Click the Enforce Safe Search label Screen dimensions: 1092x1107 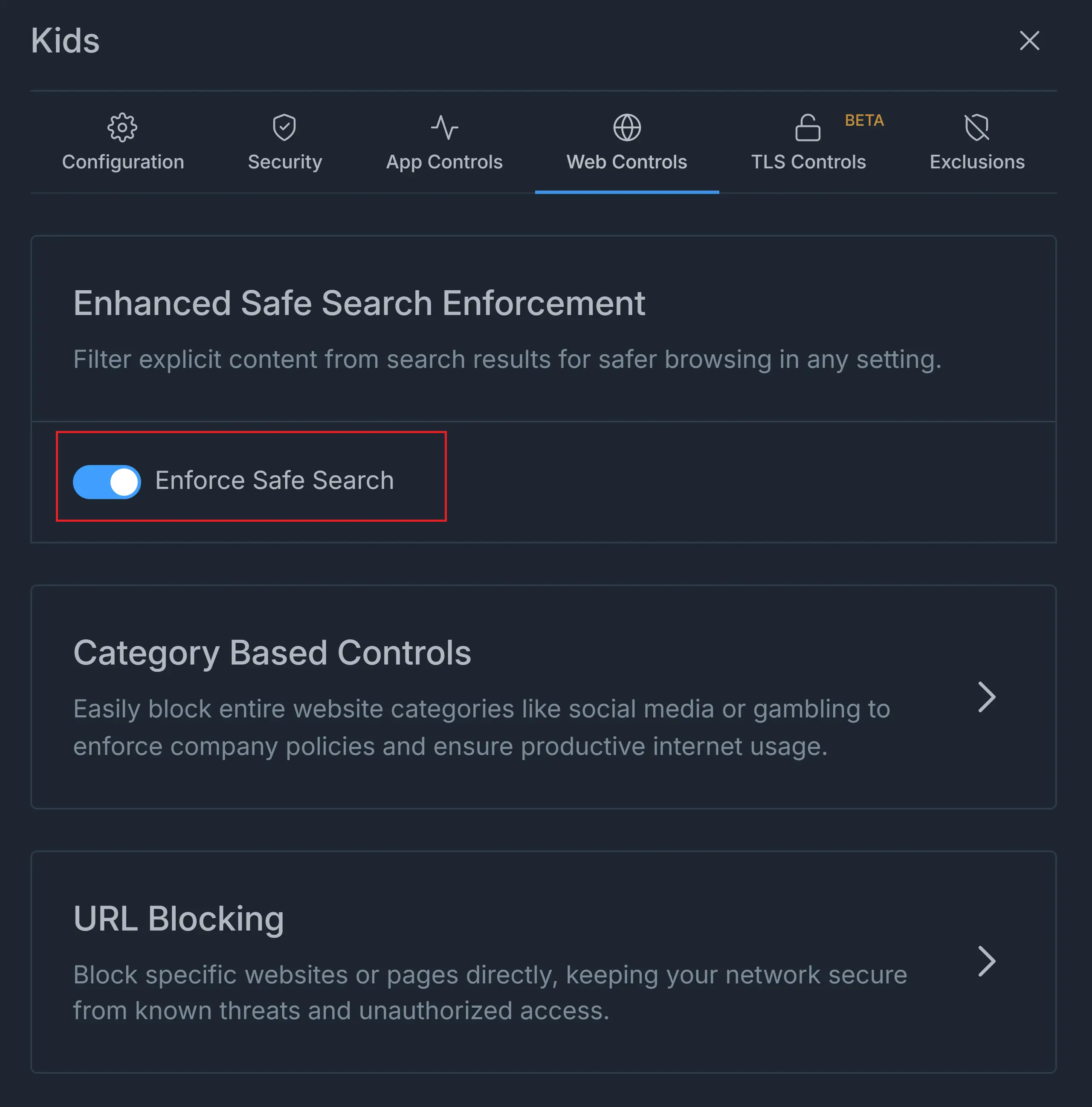coord(273,480)
